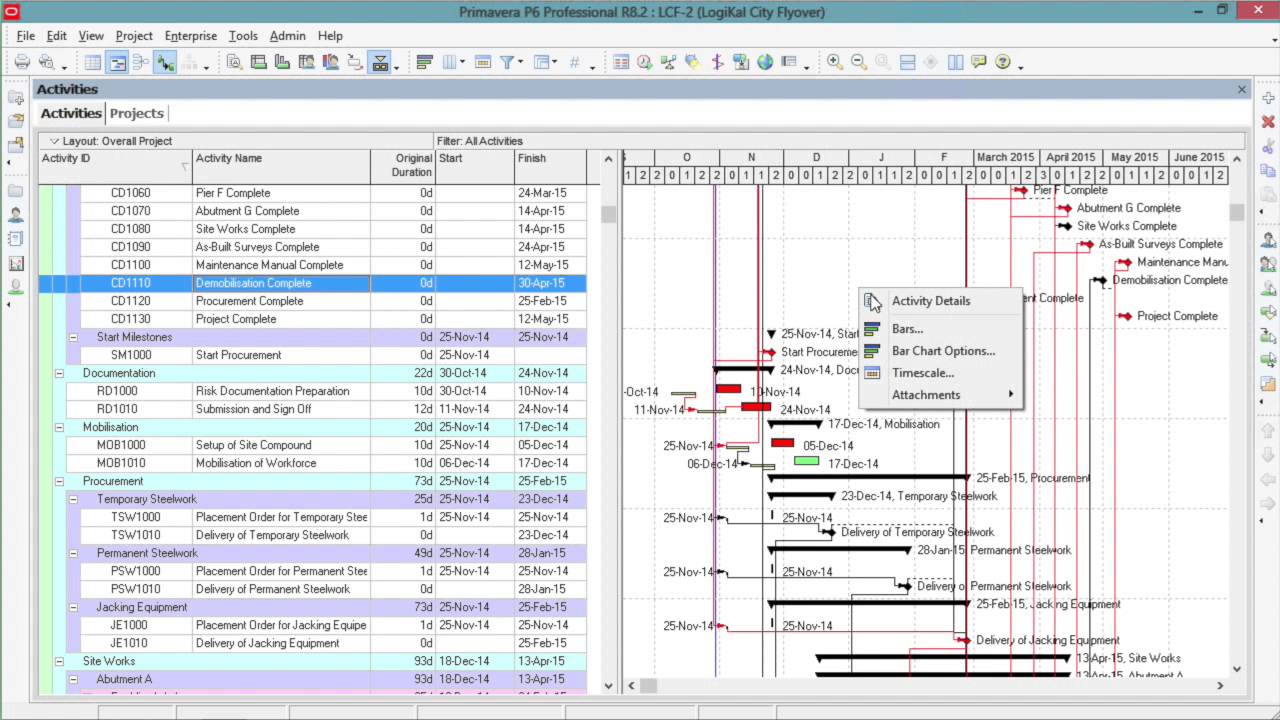Click the clock with green check icon
The width and height of the screenshot is (1280, 720).
(645, 62)
